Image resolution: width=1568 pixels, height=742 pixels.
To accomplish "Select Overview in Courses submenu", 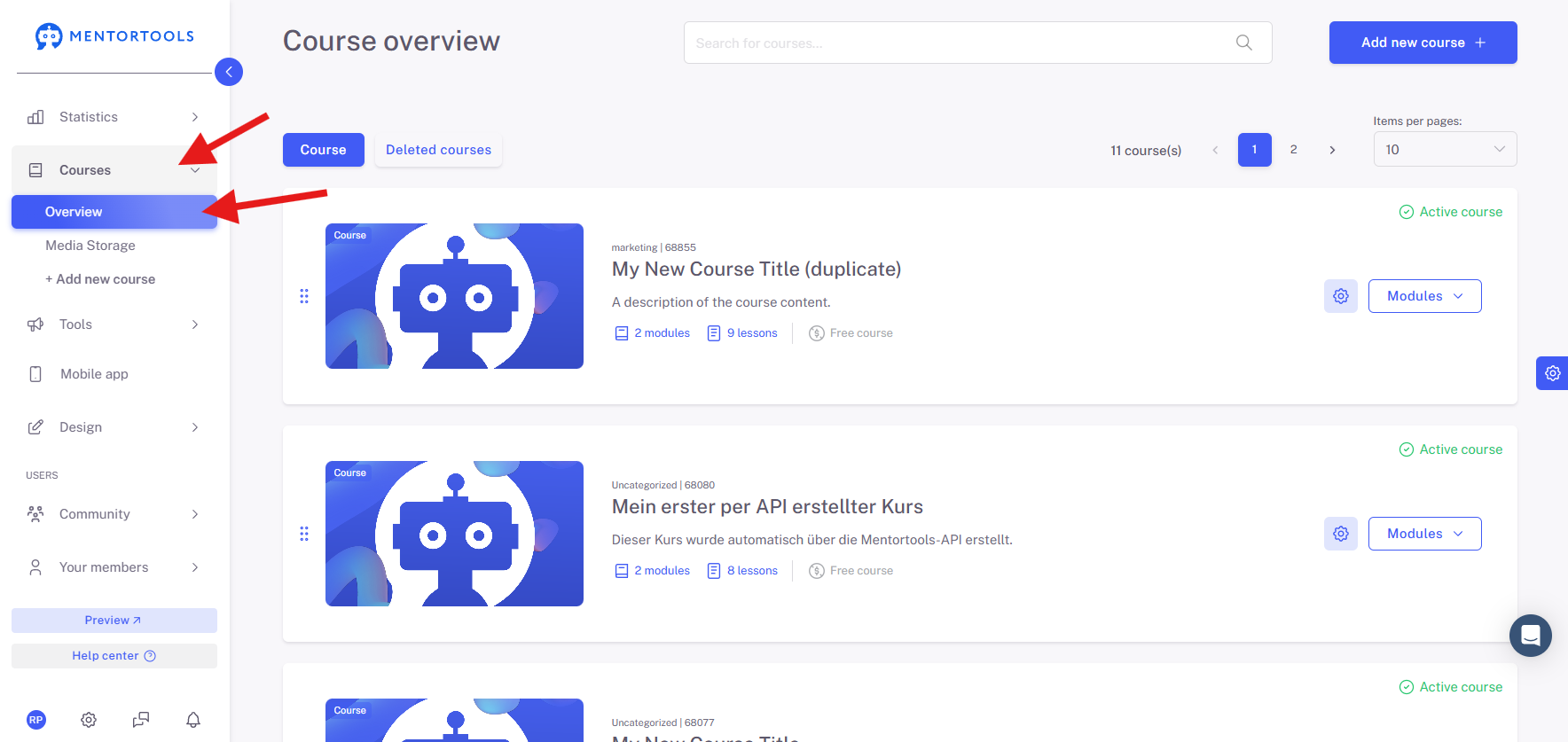I will coord(114,212).
